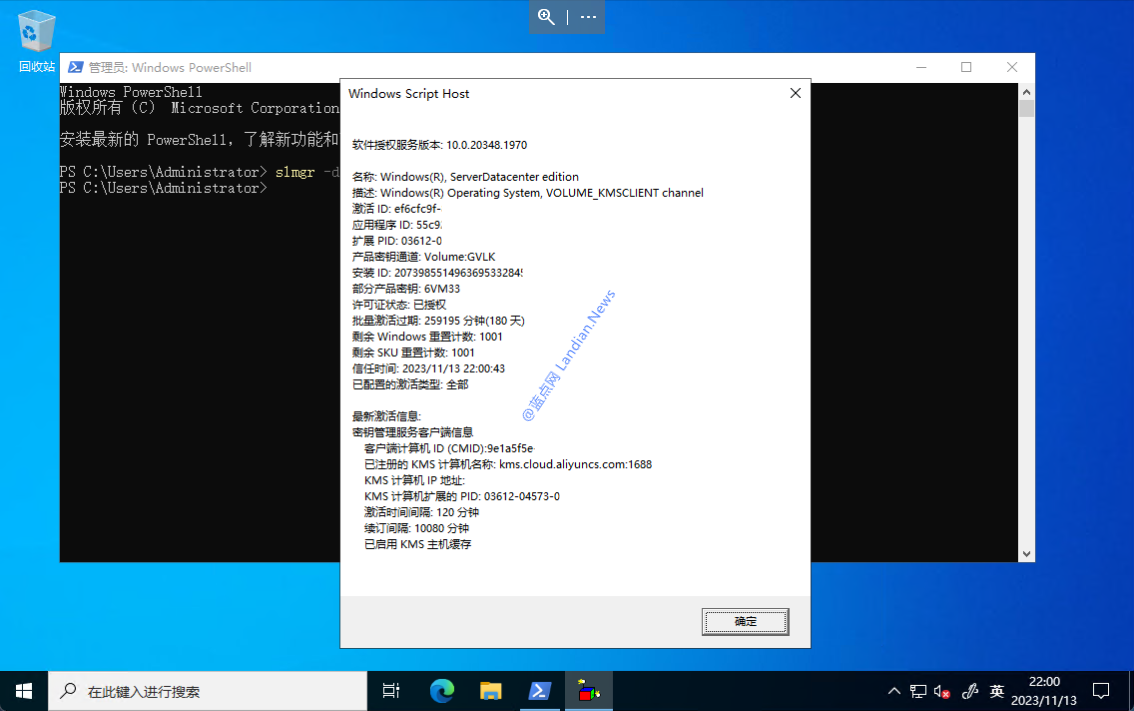This screenshot has height=711, width=1134.
Task: Close the PowerShell window
Action: pos(1012,67)
